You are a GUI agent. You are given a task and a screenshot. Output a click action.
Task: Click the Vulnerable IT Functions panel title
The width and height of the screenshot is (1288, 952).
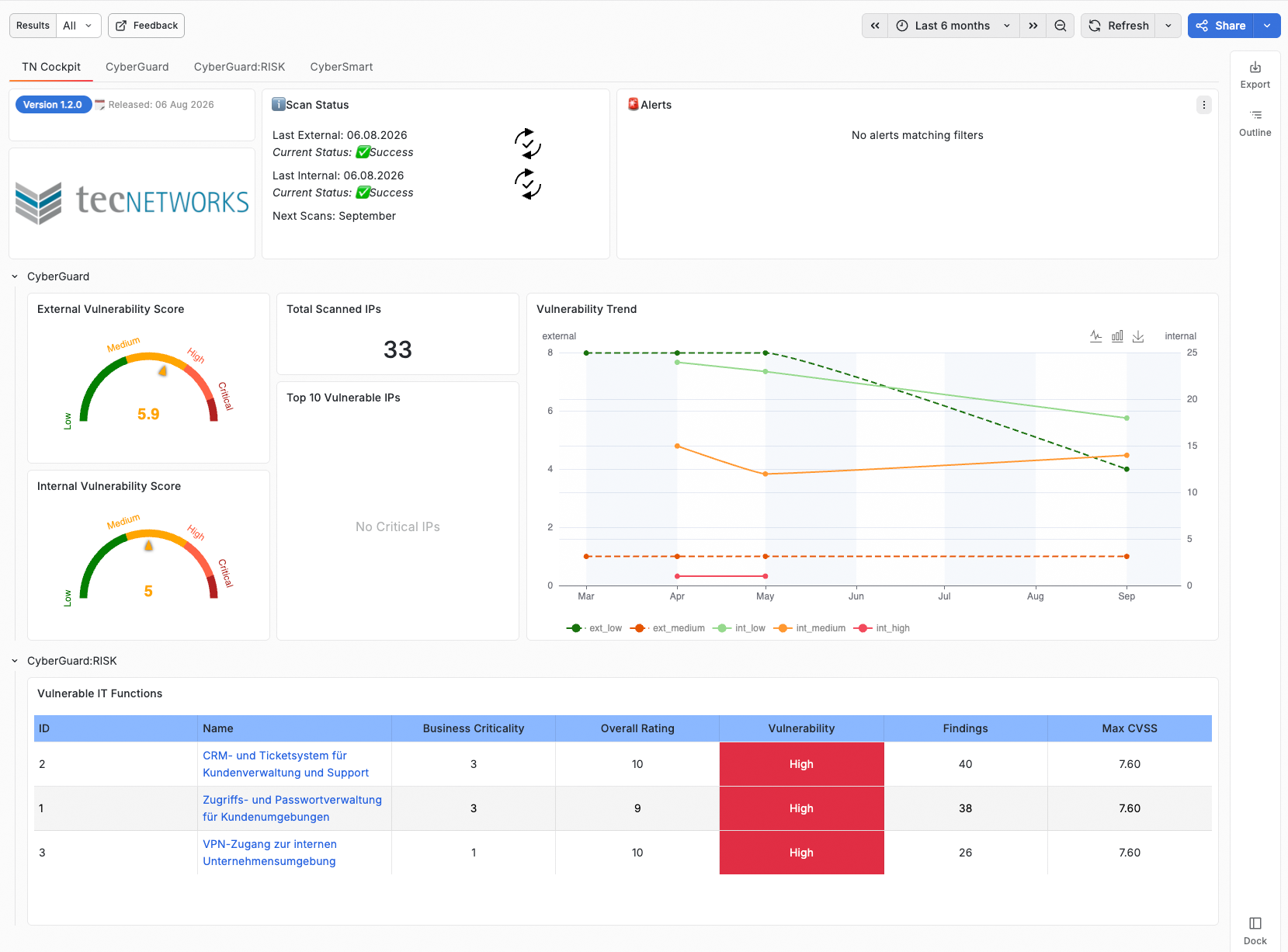(x=99, y=693)
